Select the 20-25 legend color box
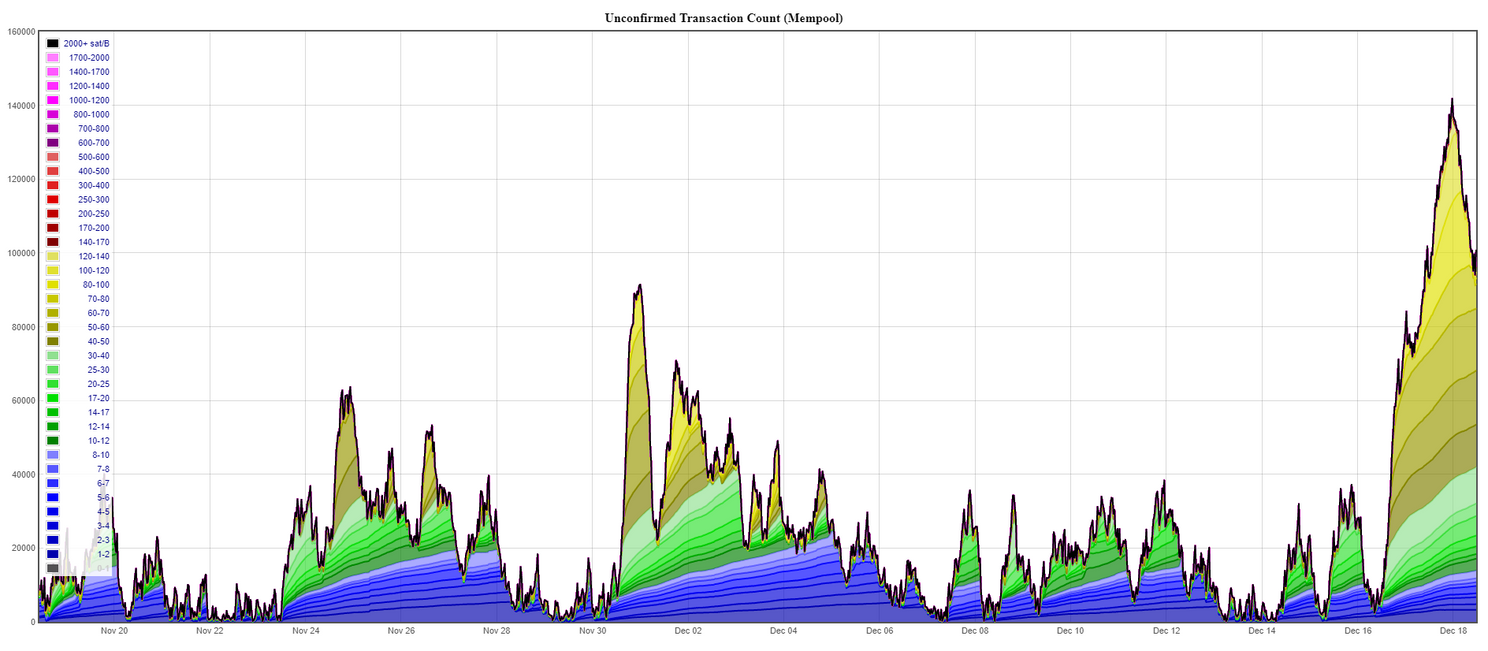This screenshot has height=651, width=1488. point(53,384)
